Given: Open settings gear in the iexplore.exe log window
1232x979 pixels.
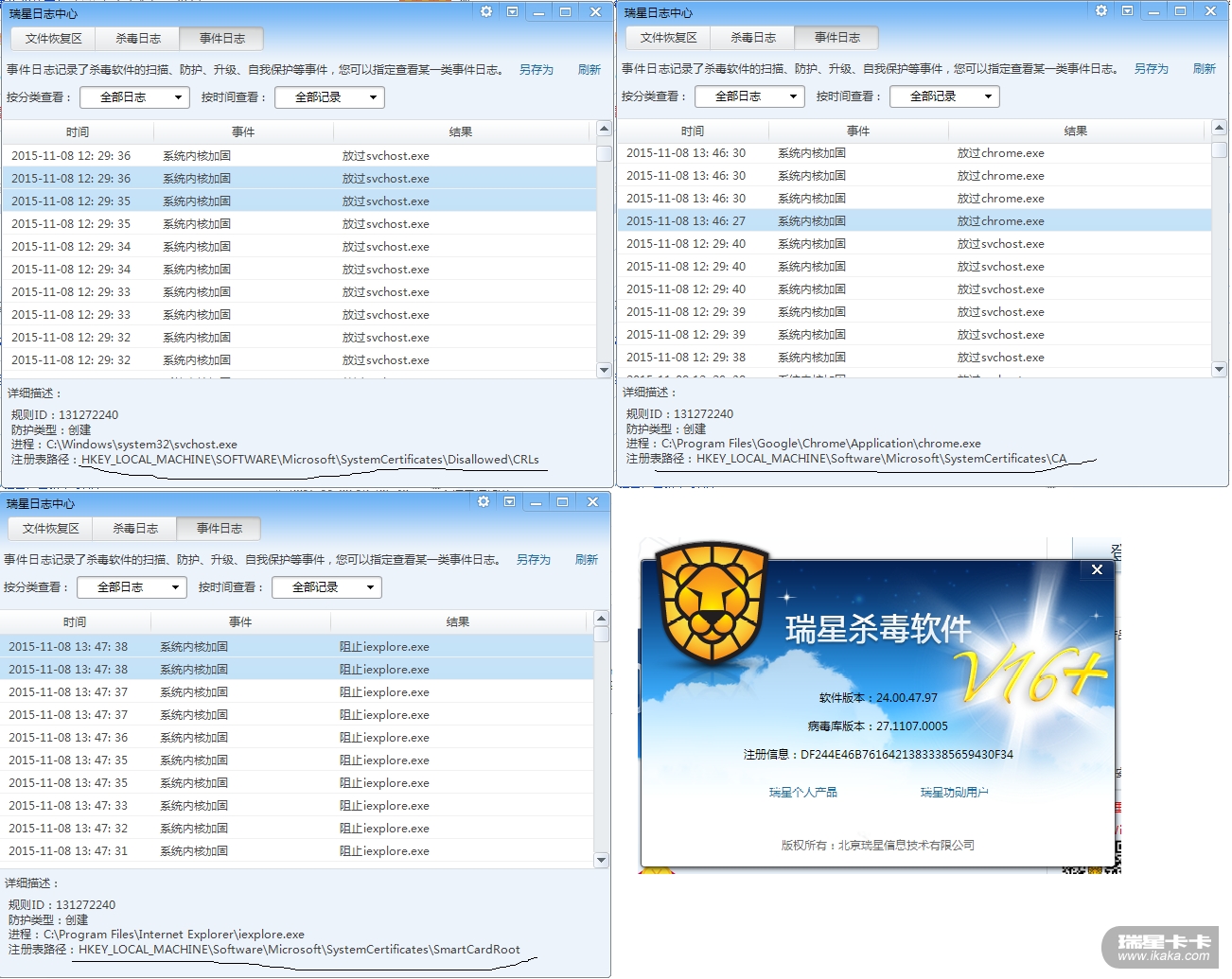Looking at the screenshot, I should coord(484,501).
